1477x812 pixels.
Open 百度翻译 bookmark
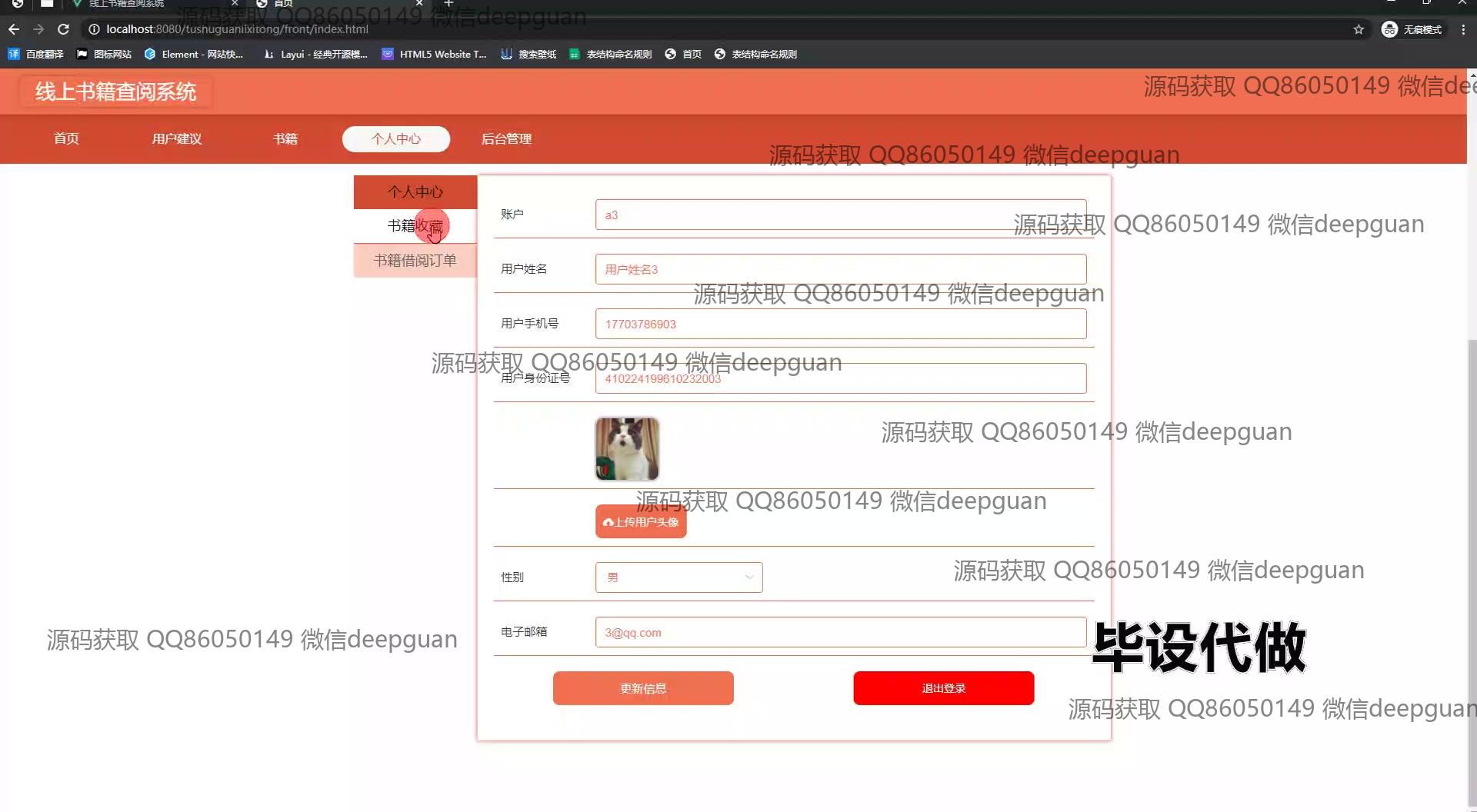[x=35, y=54]
